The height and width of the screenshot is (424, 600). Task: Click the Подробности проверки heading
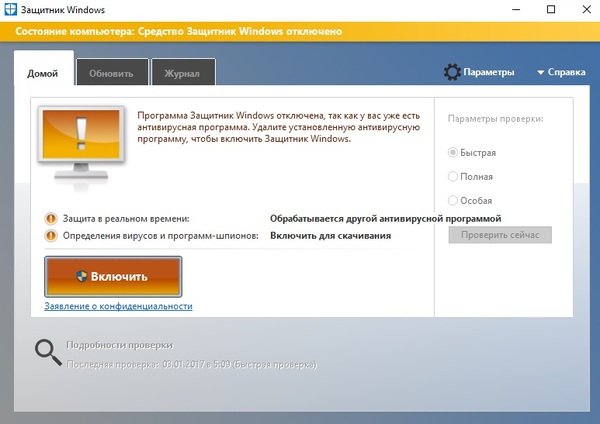pos(119,345)
